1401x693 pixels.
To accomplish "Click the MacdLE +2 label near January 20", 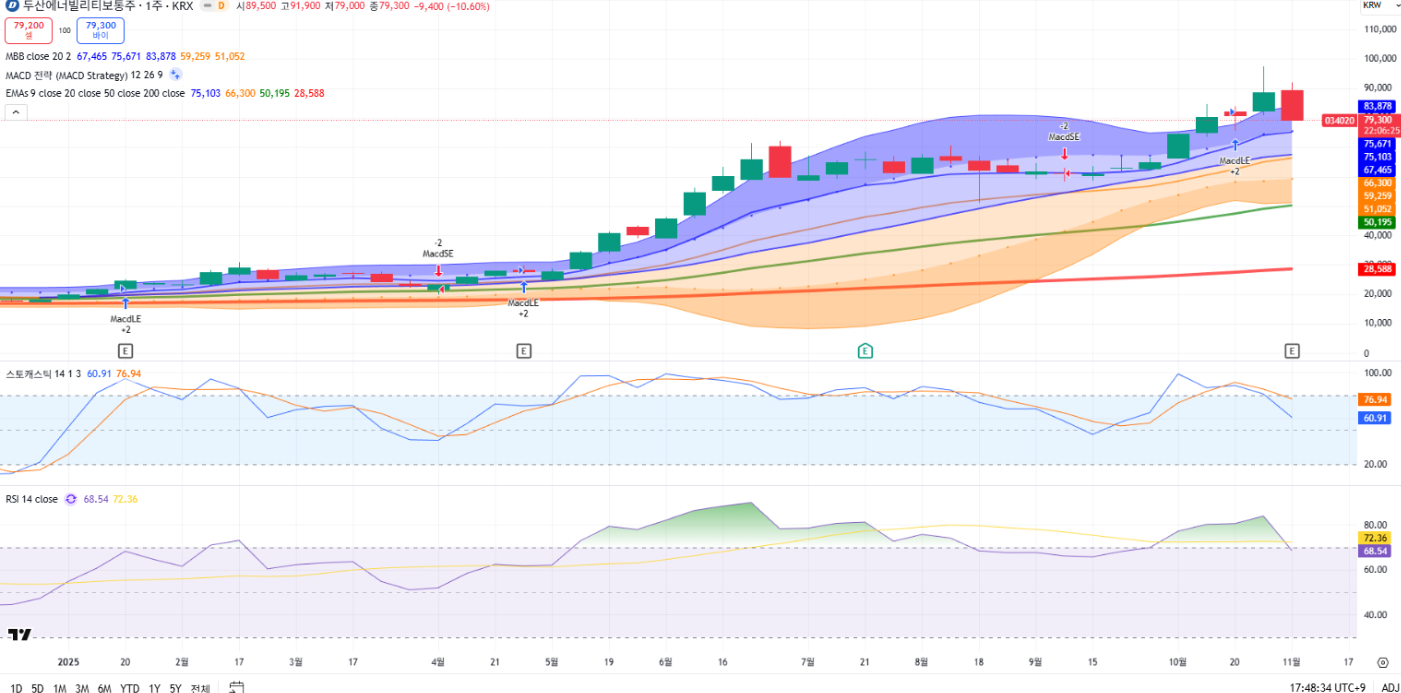I will coord(126,324).
